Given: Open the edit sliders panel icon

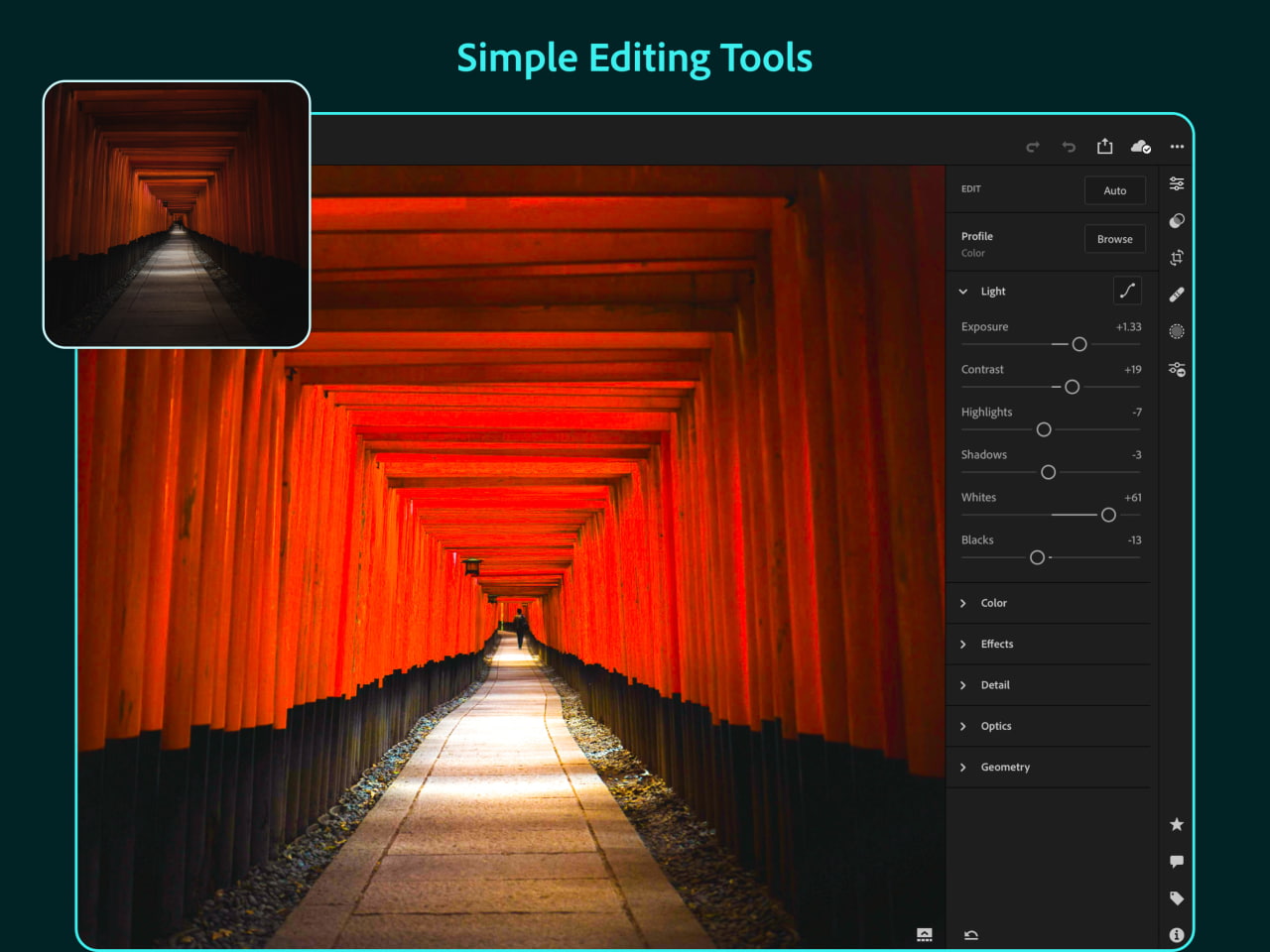Looking at the screenshot, I should pos(1177,183).
